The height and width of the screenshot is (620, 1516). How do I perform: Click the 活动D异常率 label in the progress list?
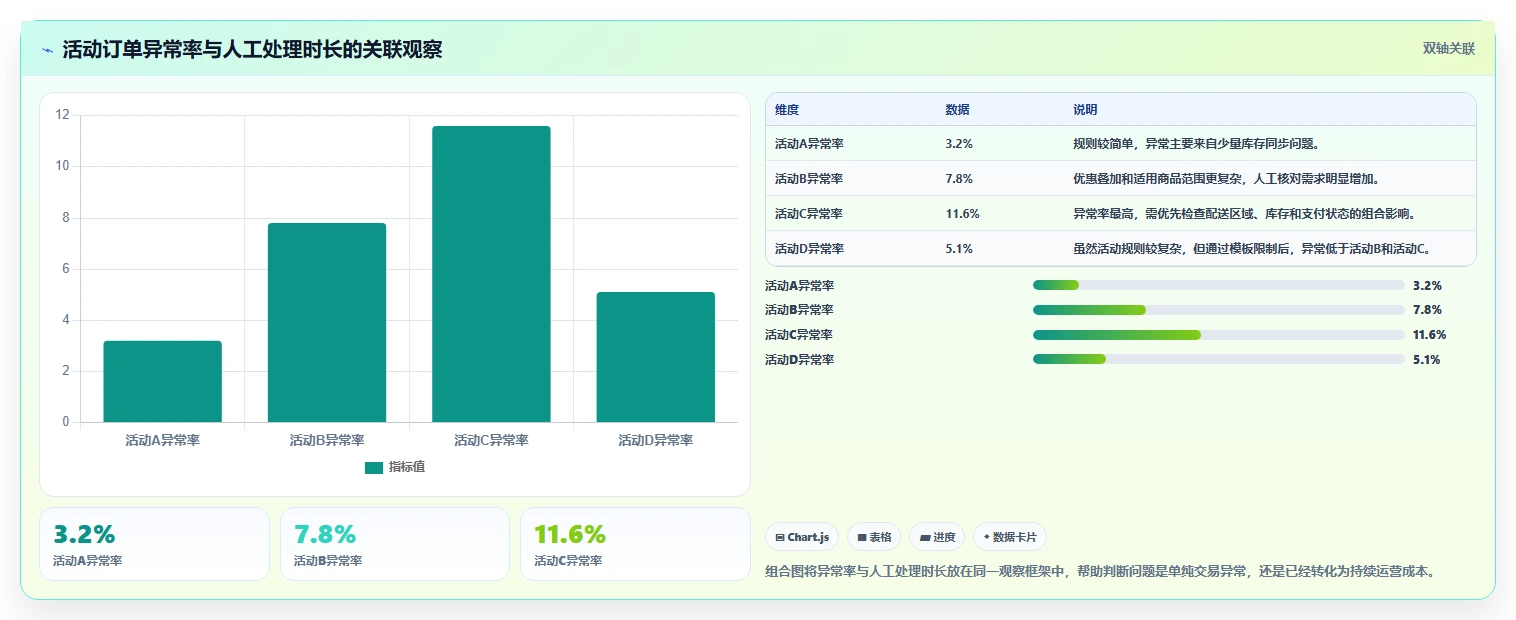799,360
